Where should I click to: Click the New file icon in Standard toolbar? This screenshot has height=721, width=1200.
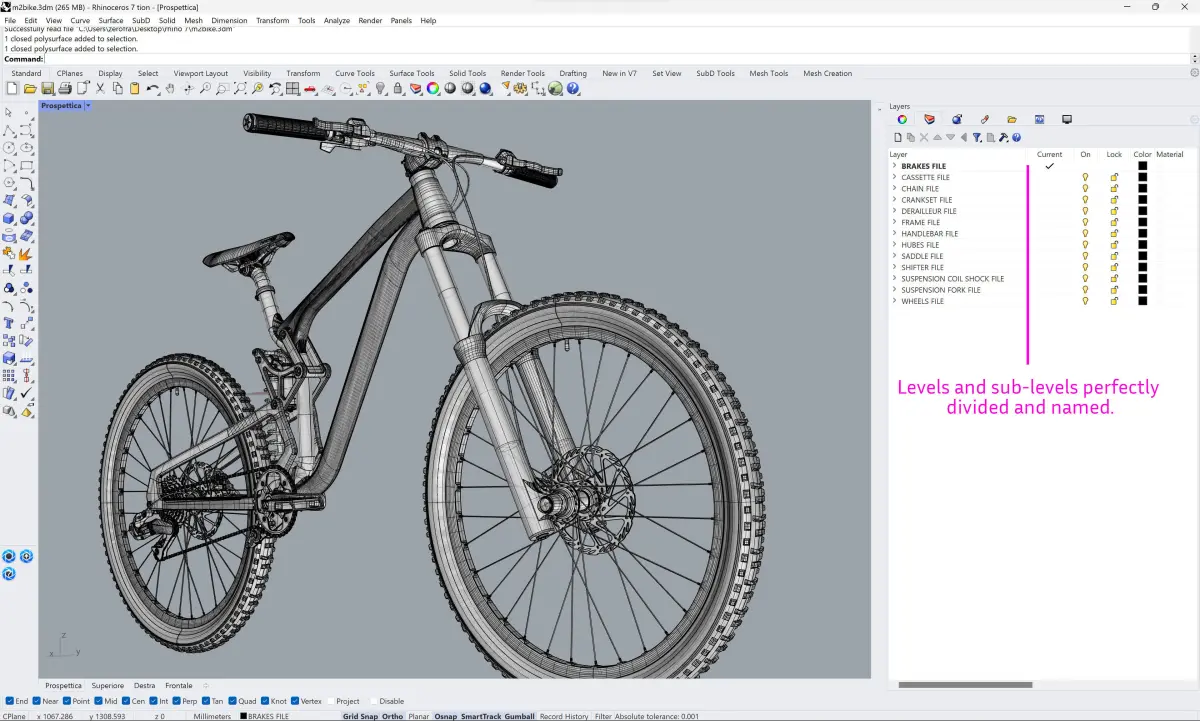pos(11,89)
